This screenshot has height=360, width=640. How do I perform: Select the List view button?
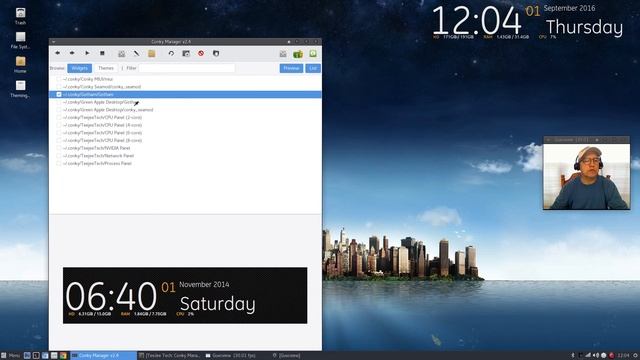click(313, 68)
